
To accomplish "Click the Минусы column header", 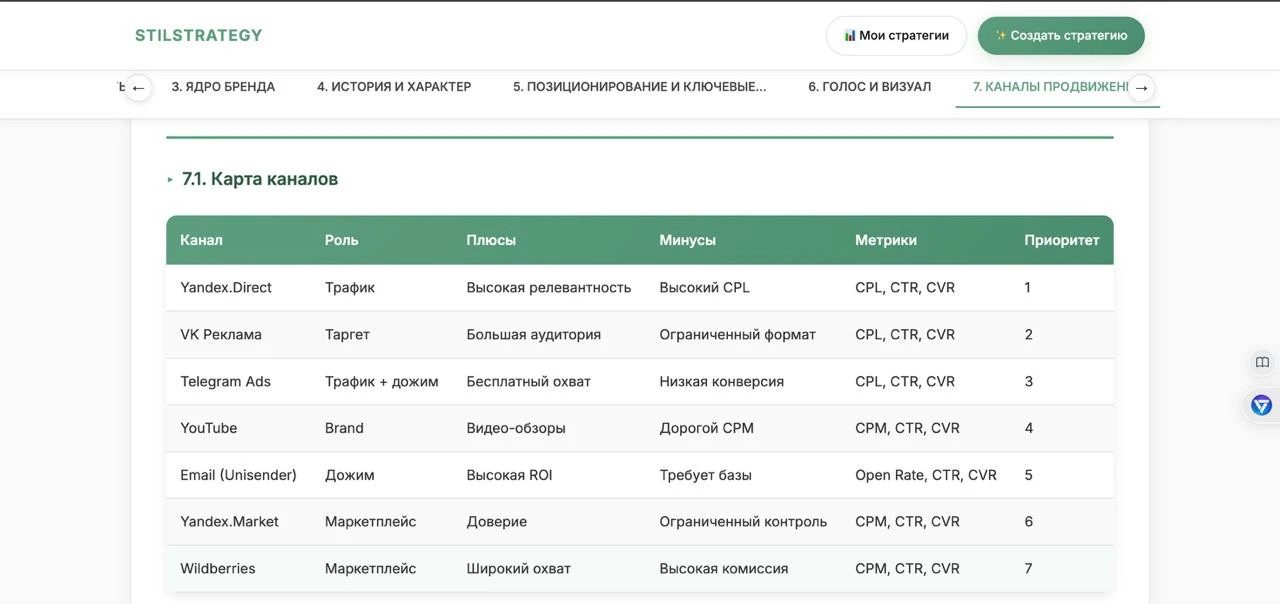I will tap(687, 240).
